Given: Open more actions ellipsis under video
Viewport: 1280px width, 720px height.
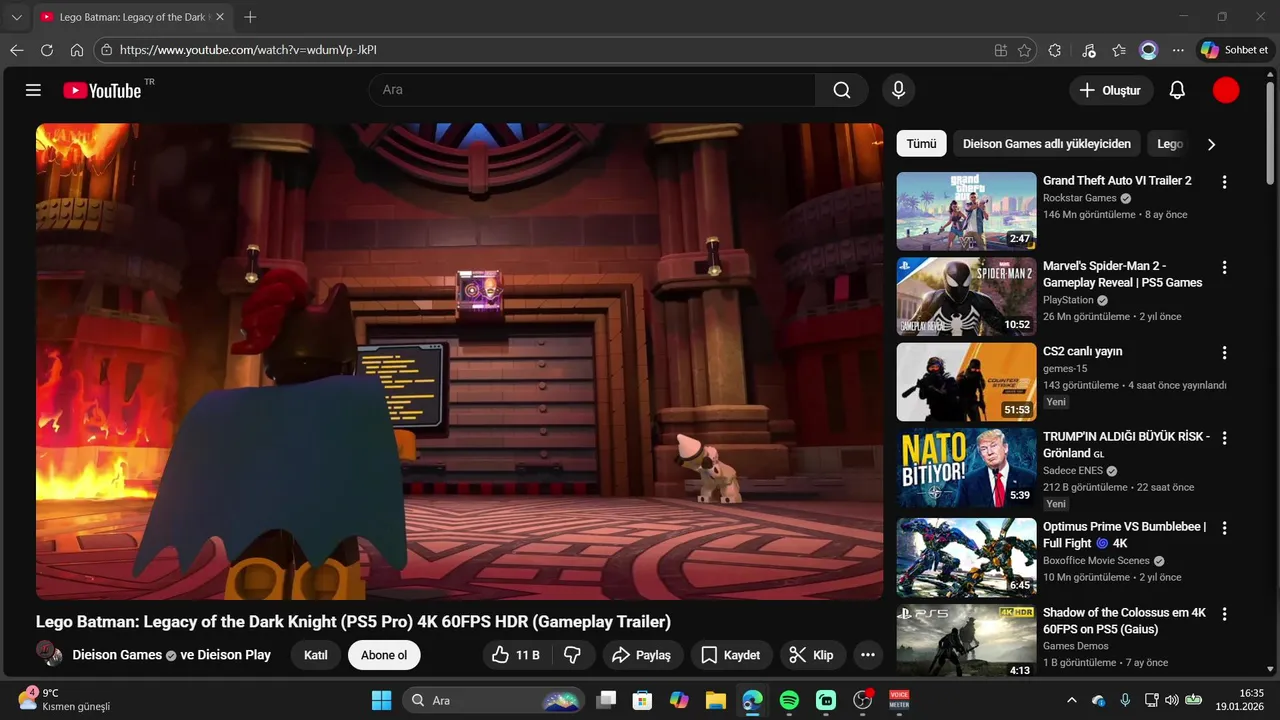Looking at the screenshot, I should pos(868,655).
